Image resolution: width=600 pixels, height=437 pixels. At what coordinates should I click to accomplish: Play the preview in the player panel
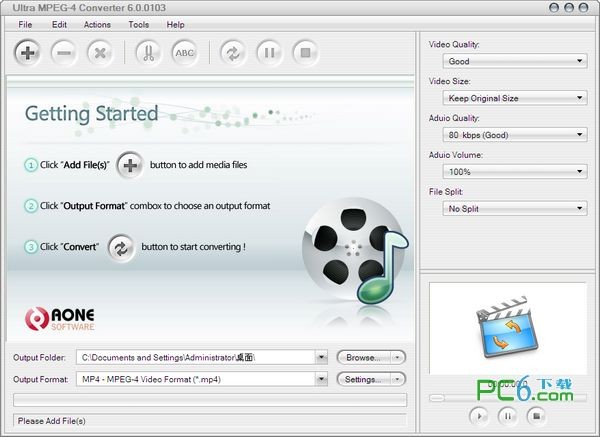coord(479,416)
